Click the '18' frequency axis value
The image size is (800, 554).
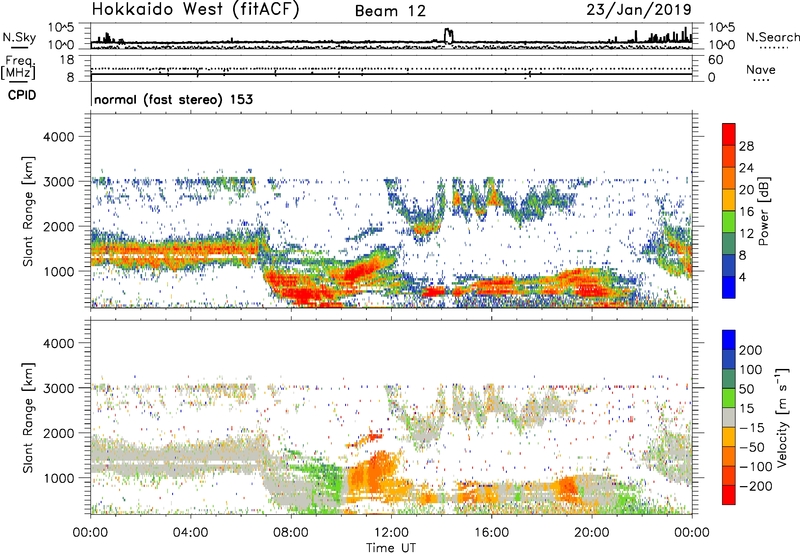click(67, 60)
